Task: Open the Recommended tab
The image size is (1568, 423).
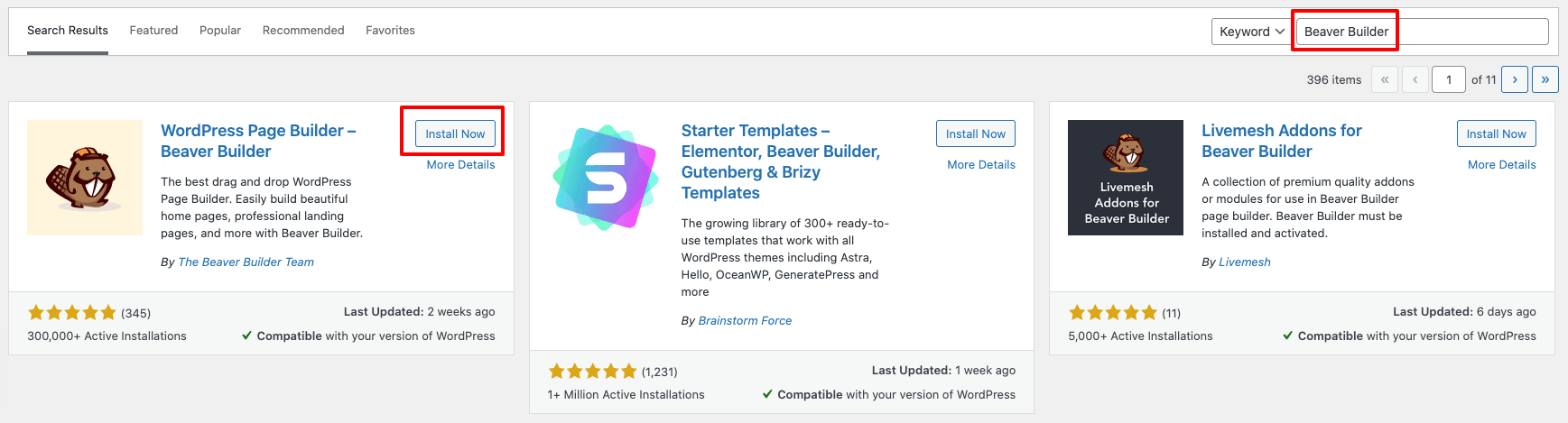Action: coord(303,31)
